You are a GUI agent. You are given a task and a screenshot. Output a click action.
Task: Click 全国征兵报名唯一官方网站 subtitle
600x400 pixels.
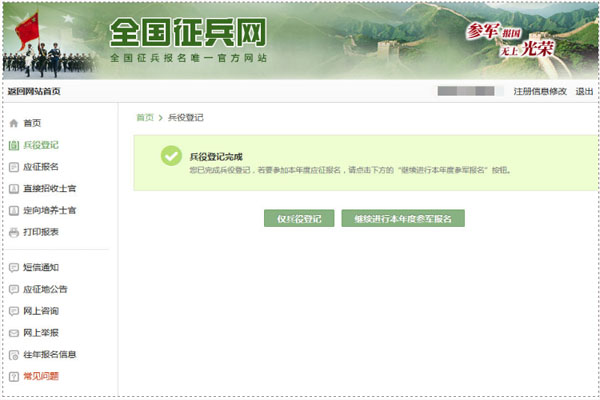188,58
